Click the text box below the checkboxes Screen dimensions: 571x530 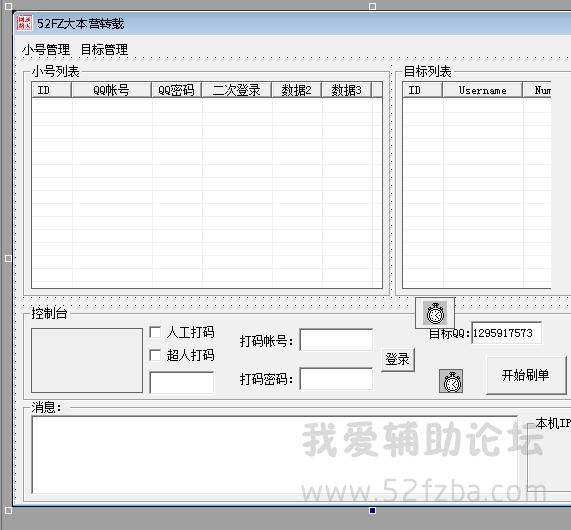pos(182,382)
